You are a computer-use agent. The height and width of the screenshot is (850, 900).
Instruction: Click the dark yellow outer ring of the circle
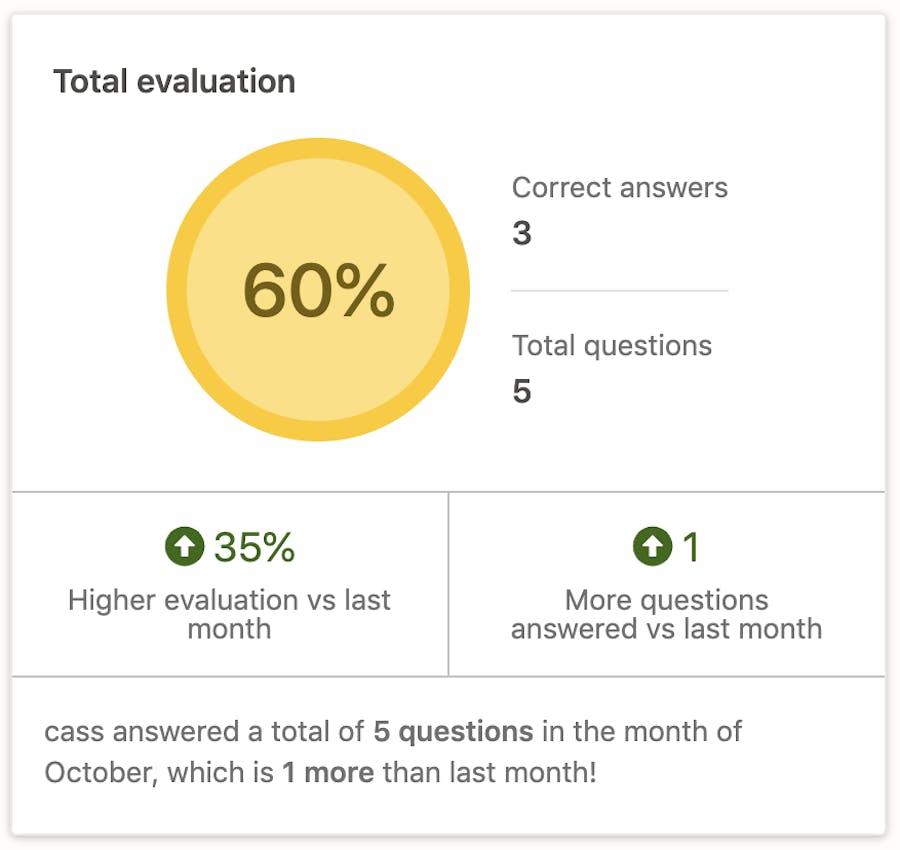point(177,290)
